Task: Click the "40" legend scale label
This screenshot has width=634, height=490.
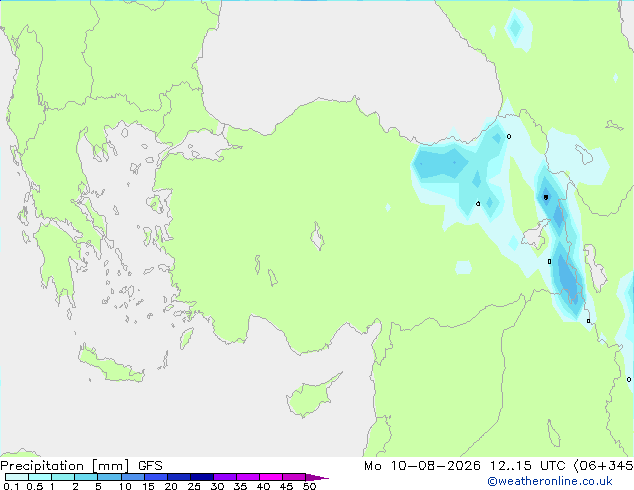Action: pyautogui.click(x=263, y=486)
